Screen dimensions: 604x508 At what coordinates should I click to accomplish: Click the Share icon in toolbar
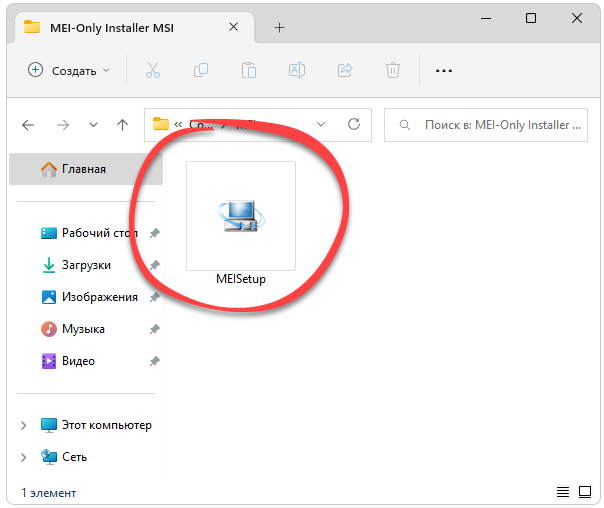345,70
